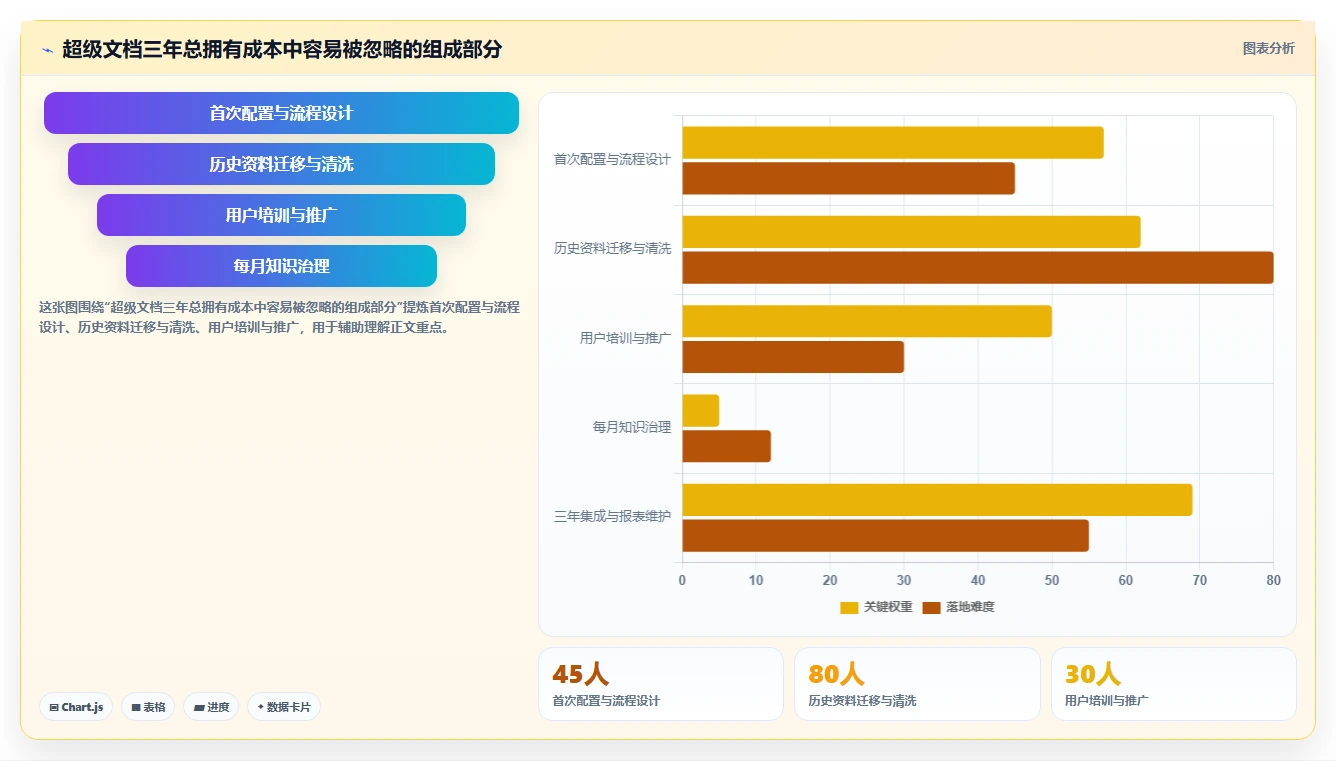This screenshot has height=761, width=1336.
Task: Click the 历史资料迁移与清洗 axis label
Action: tap(613, 248)
